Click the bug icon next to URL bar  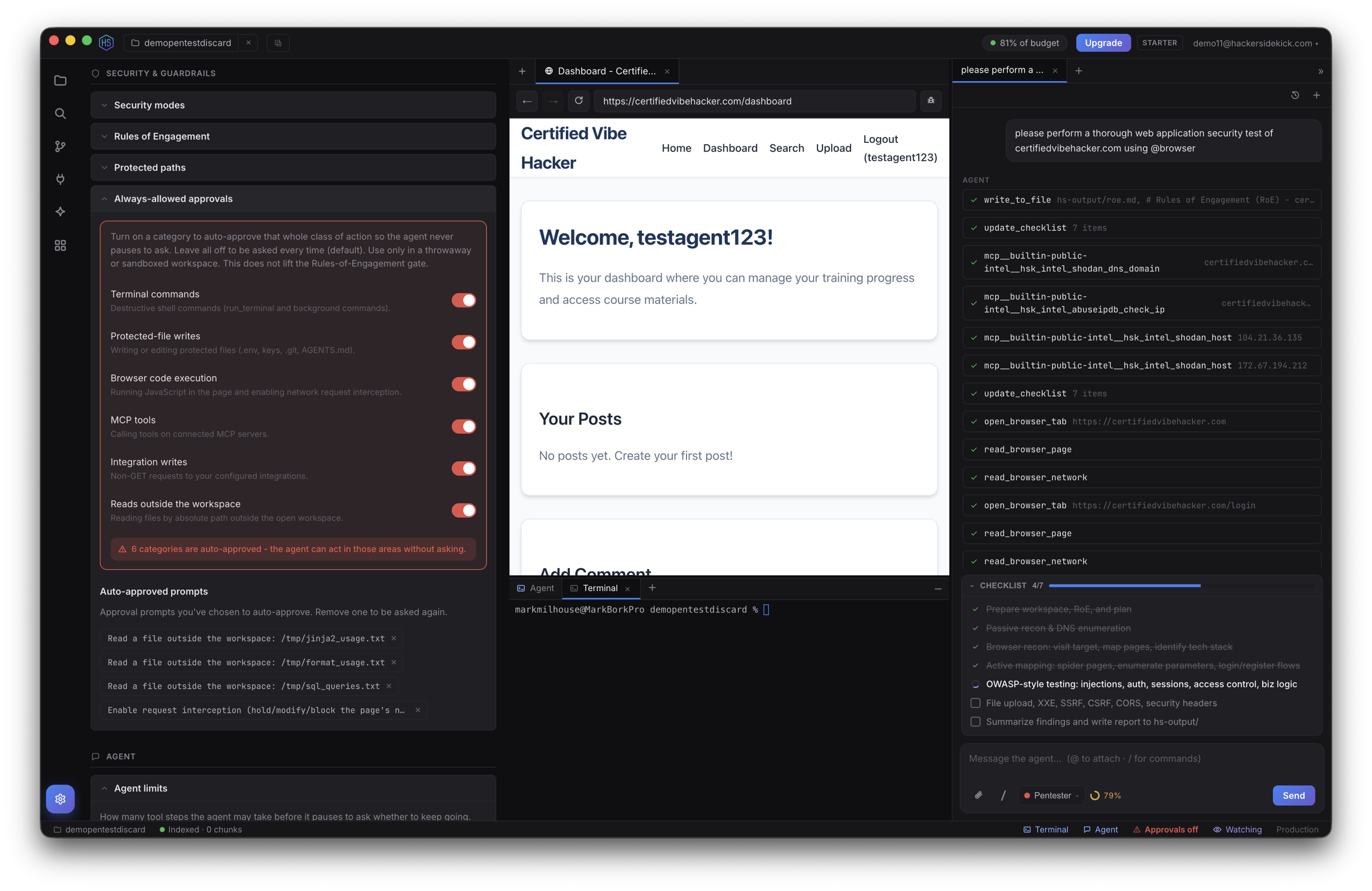coord(931,101)
